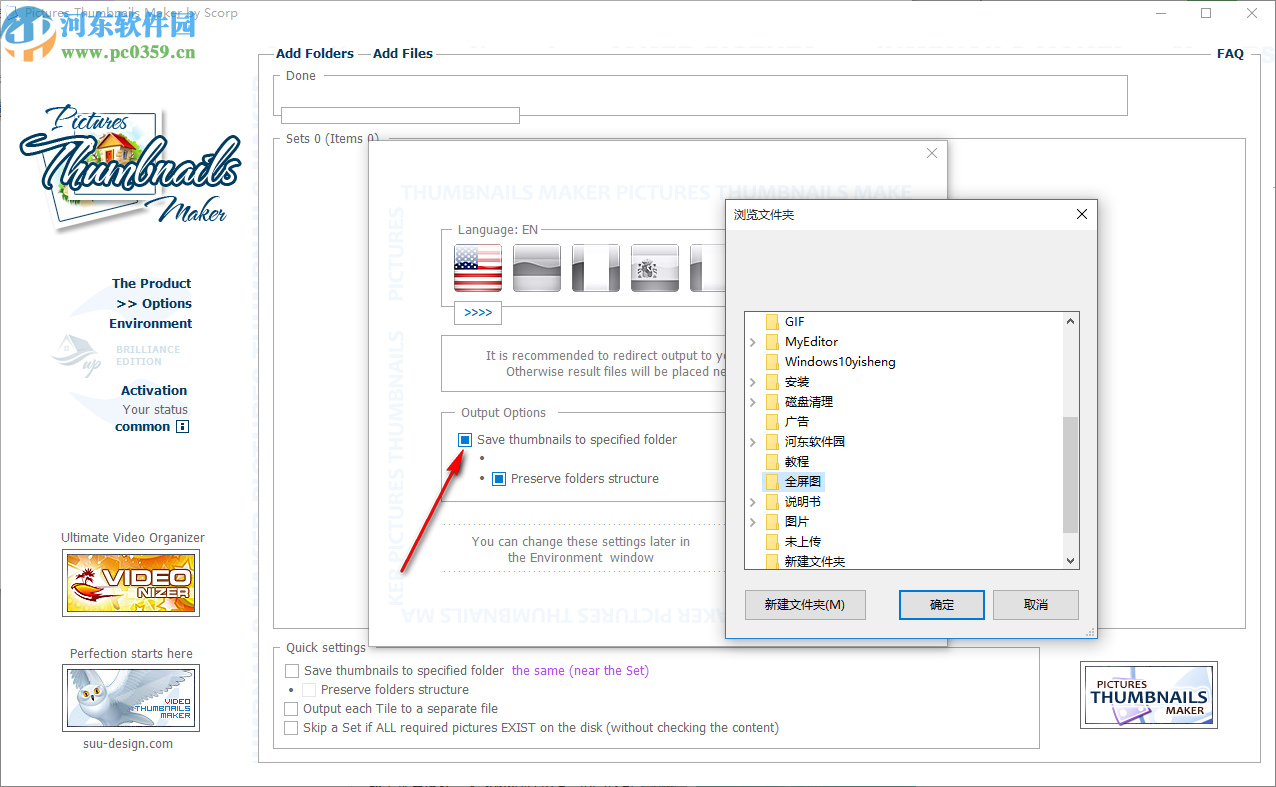Click the progress bar under Done
The width and height of the screenshot is (1276, 787).
click(400, 115)
